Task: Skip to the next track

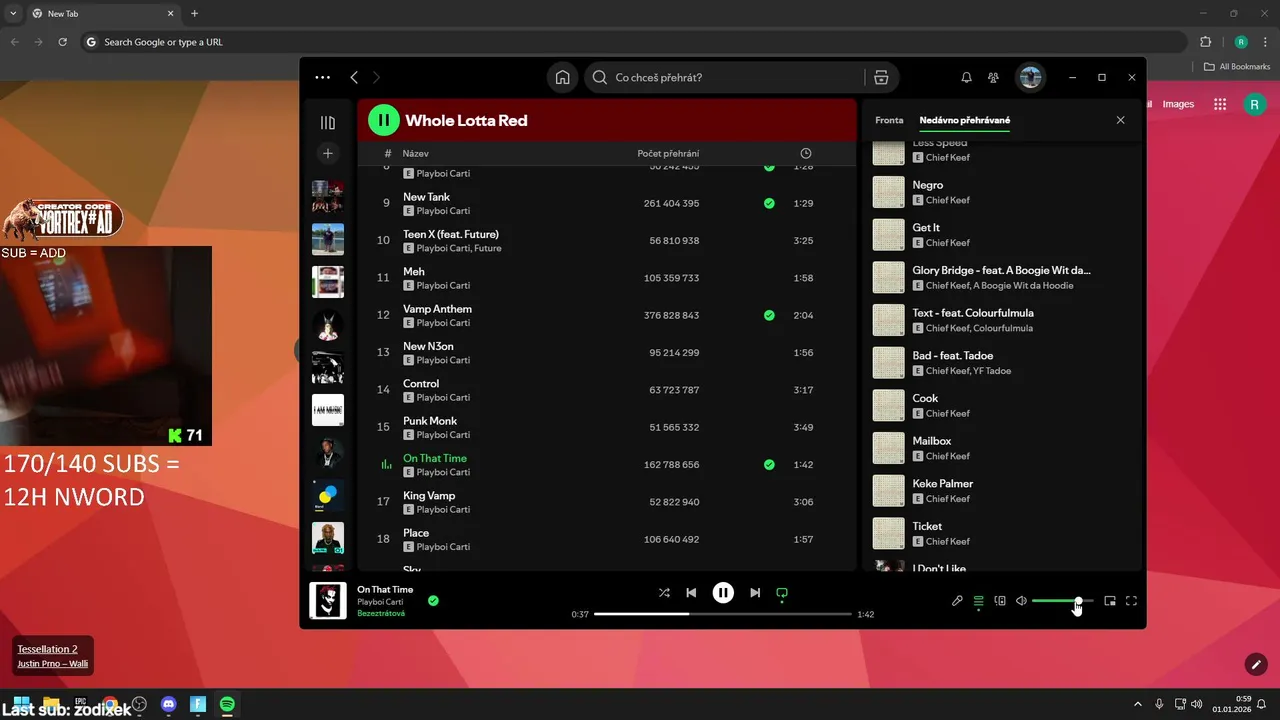Action: tap(755, 593)
